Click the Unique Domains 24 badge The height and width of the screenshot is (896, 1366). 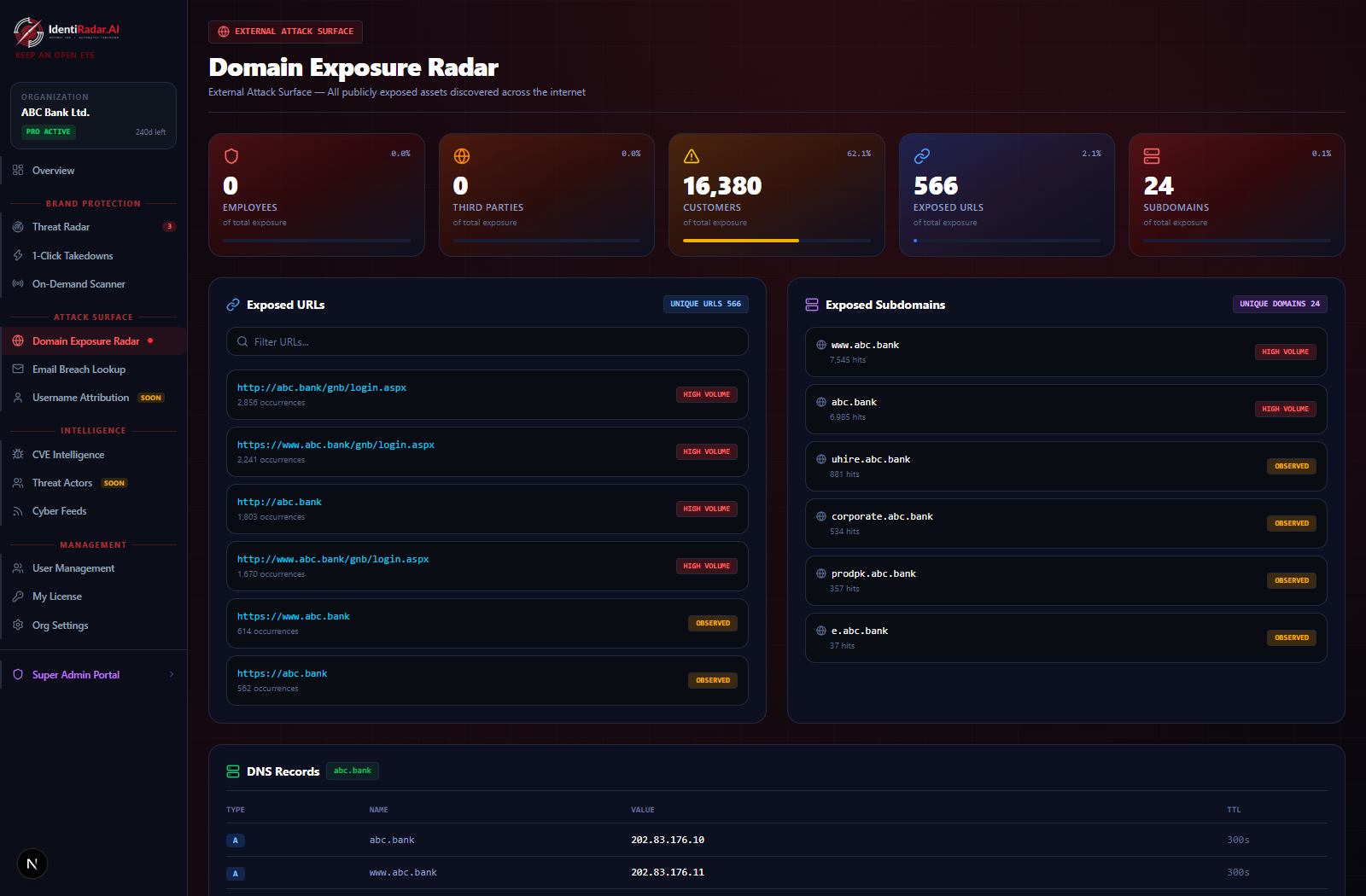click(1280, 304)
